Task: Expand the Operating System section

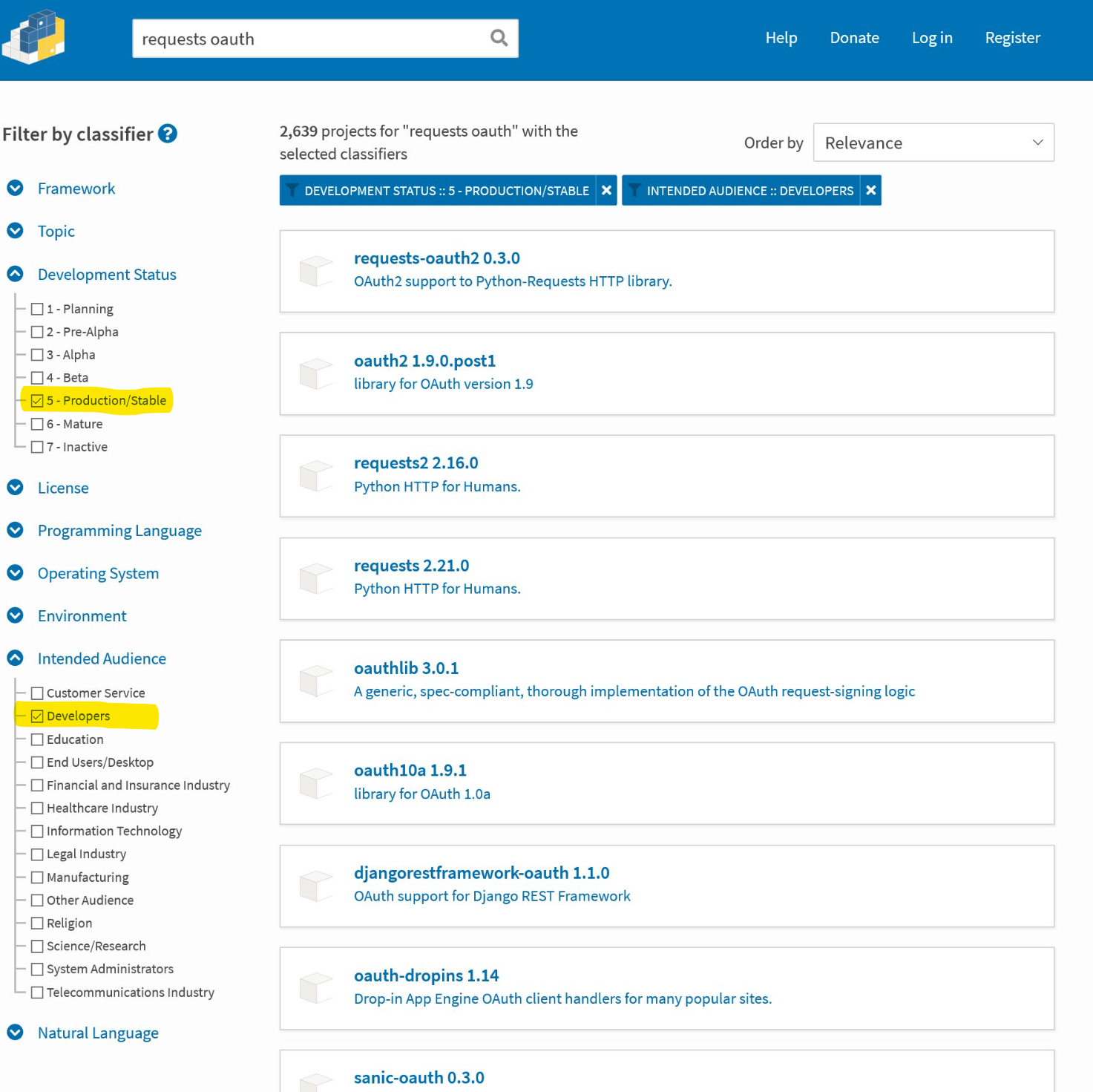Action: point(98,573)
